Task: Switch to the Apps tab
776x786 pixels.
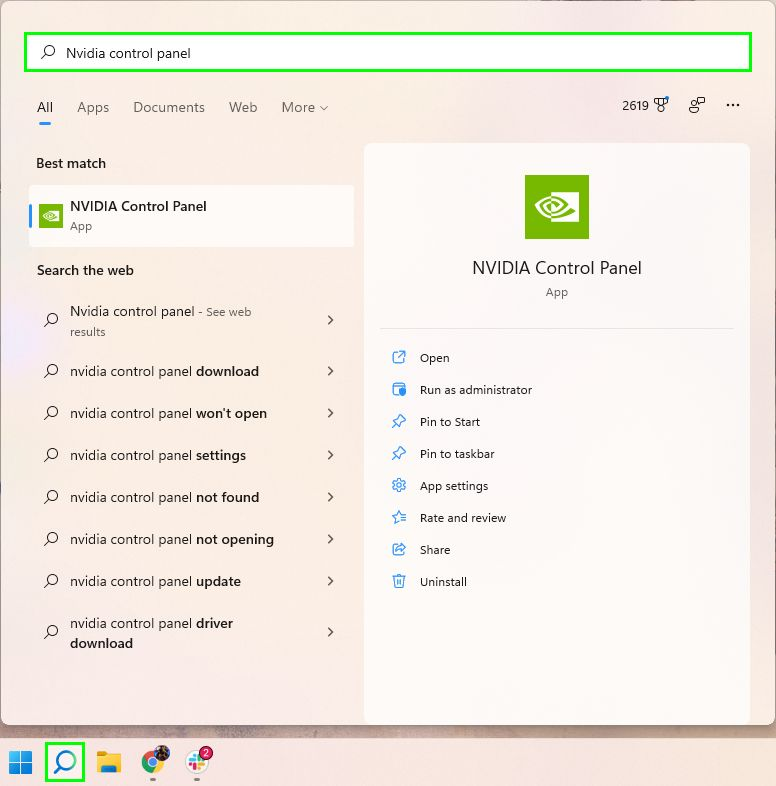Action: (93, 107)
